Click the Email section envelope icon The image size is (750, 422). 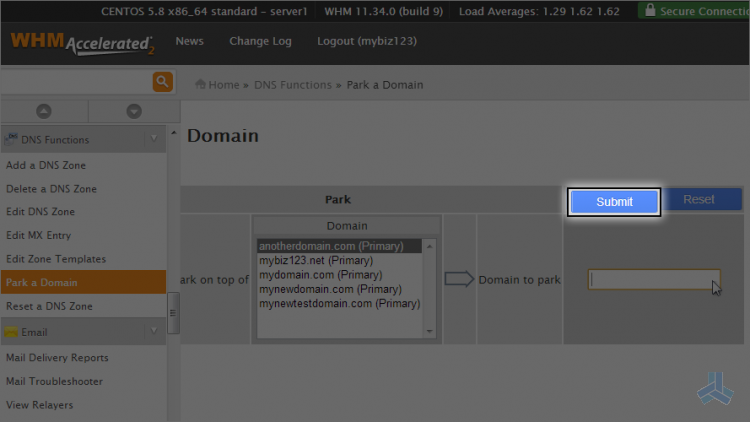[11, 332]
